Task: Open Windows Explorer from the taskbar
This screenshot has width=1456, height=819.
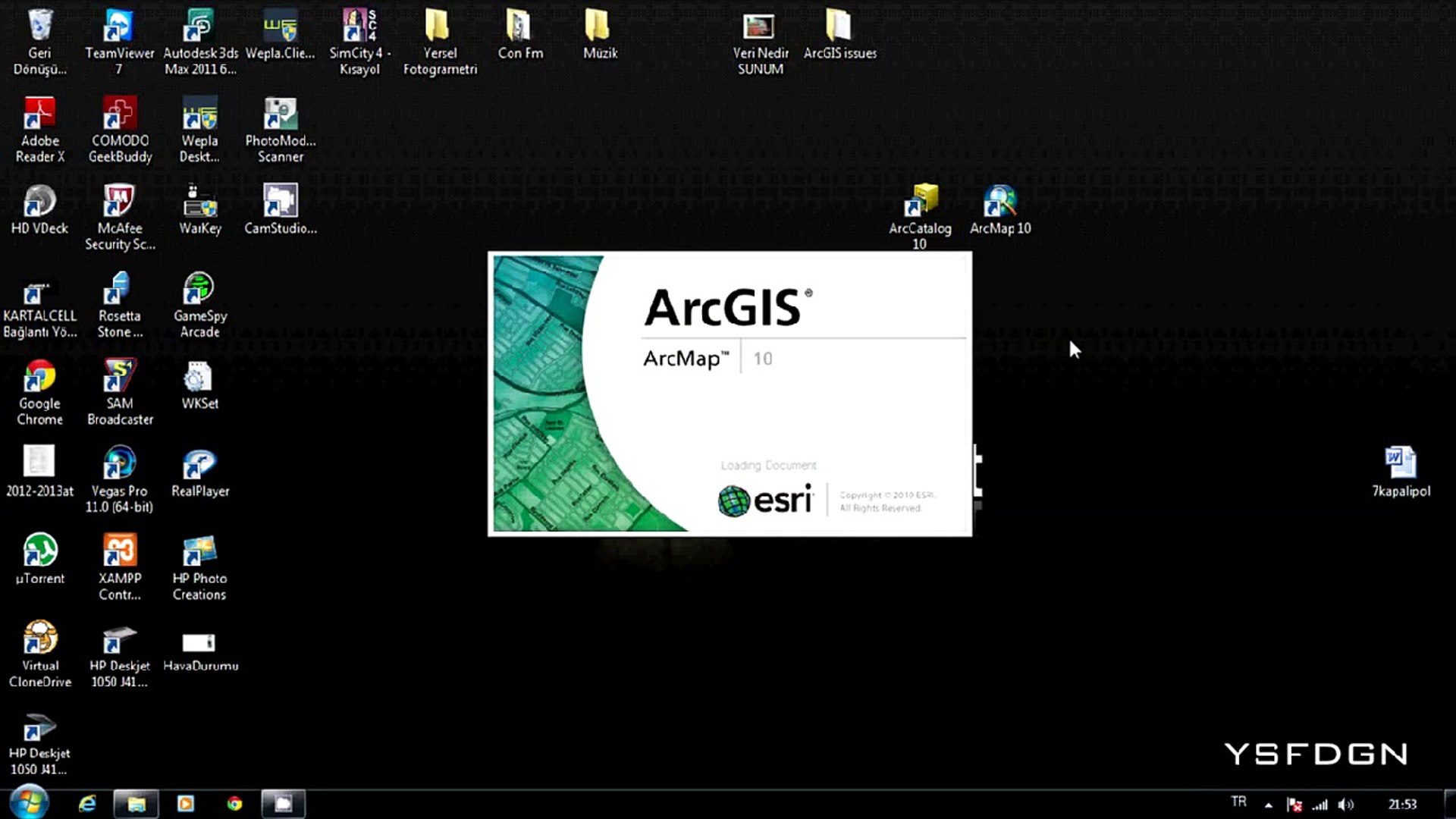Action: pyautogui.click(x=136, y=804)
